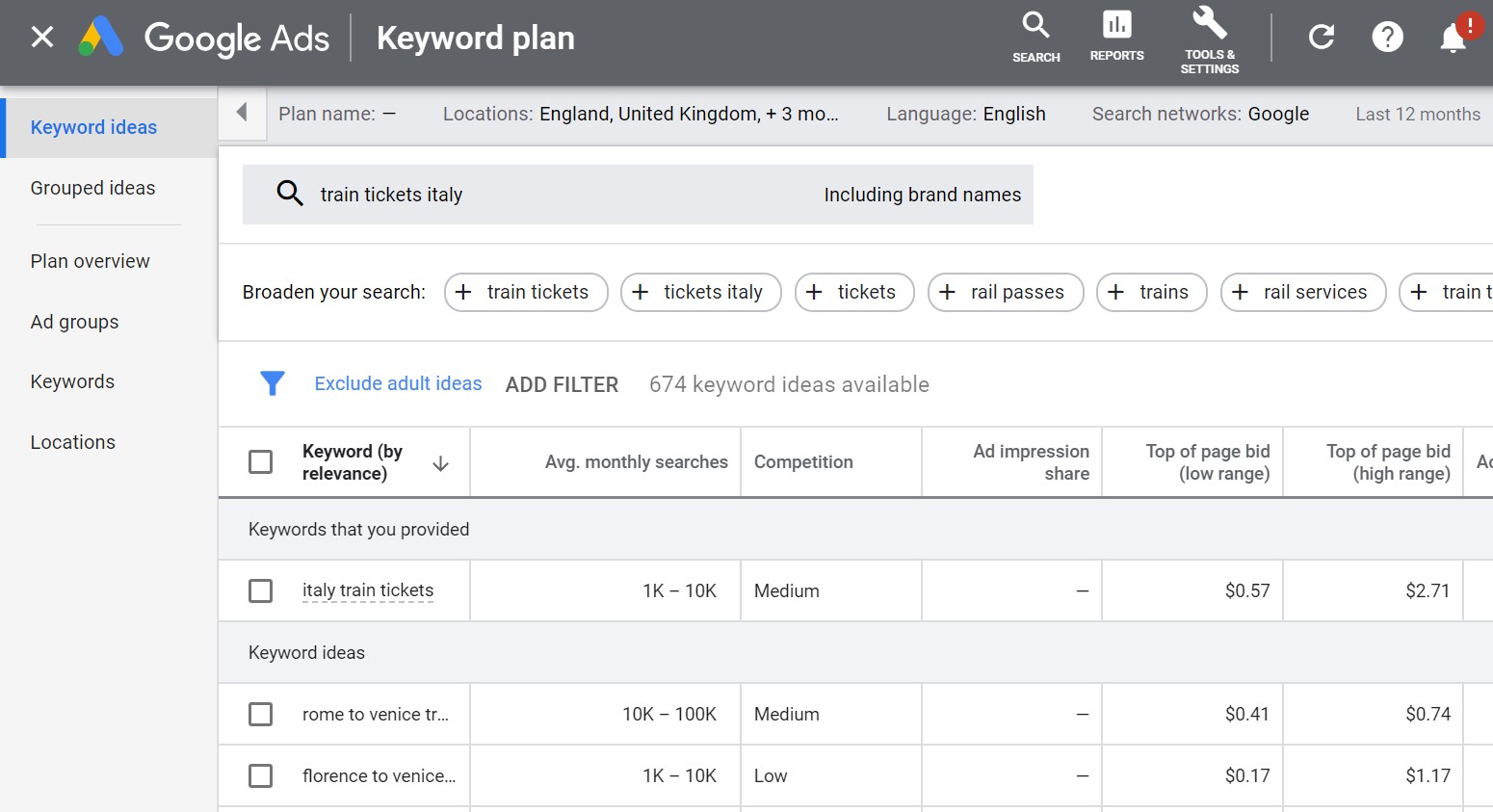Collapse the plan settings with the left chevron
Screen dimensions: 1493x812
[x=242, y=113]
